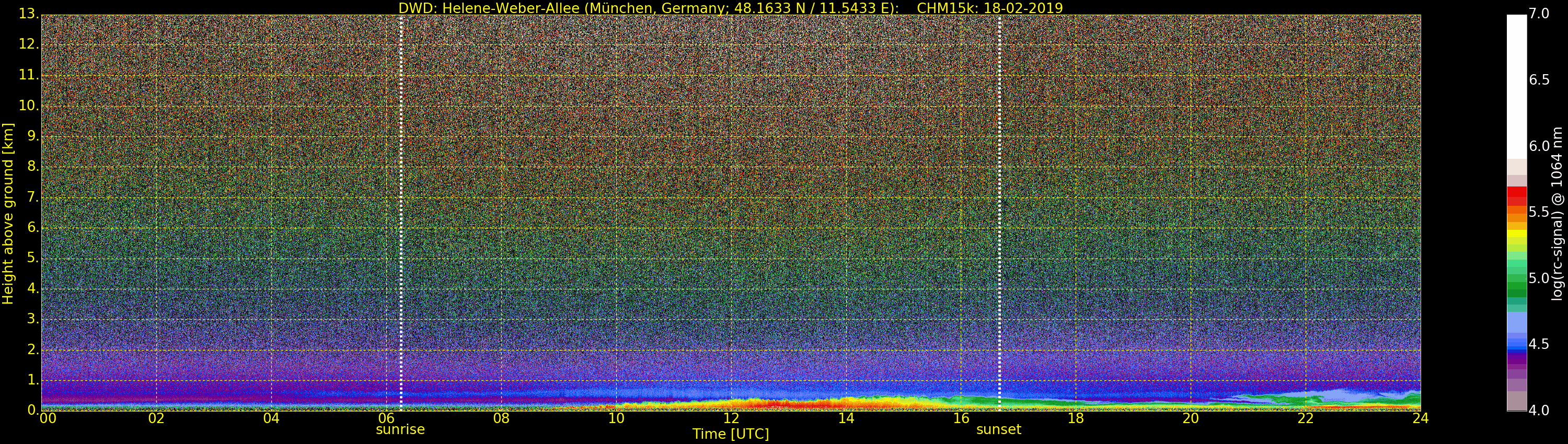Click the '22' time axis tick label
Screen dimensions: 1568x444
tap(1306, 418)
